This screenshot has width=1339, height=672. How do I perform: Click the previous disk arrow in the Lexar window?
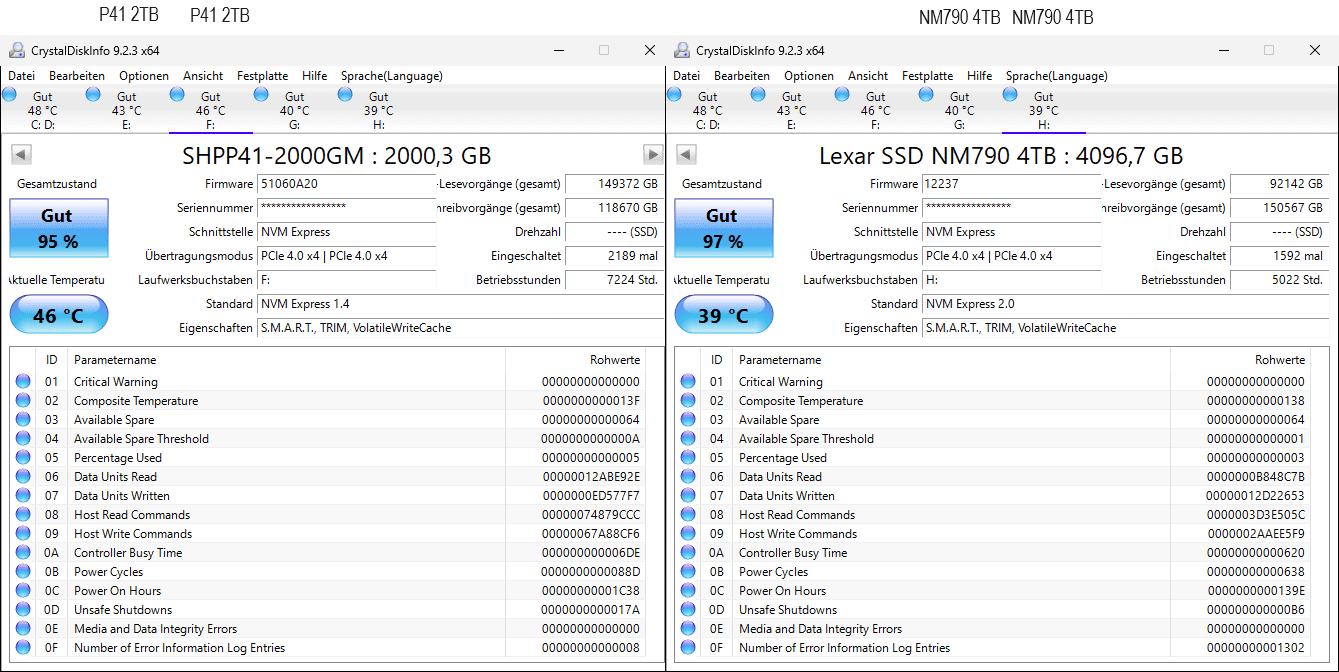686,155
